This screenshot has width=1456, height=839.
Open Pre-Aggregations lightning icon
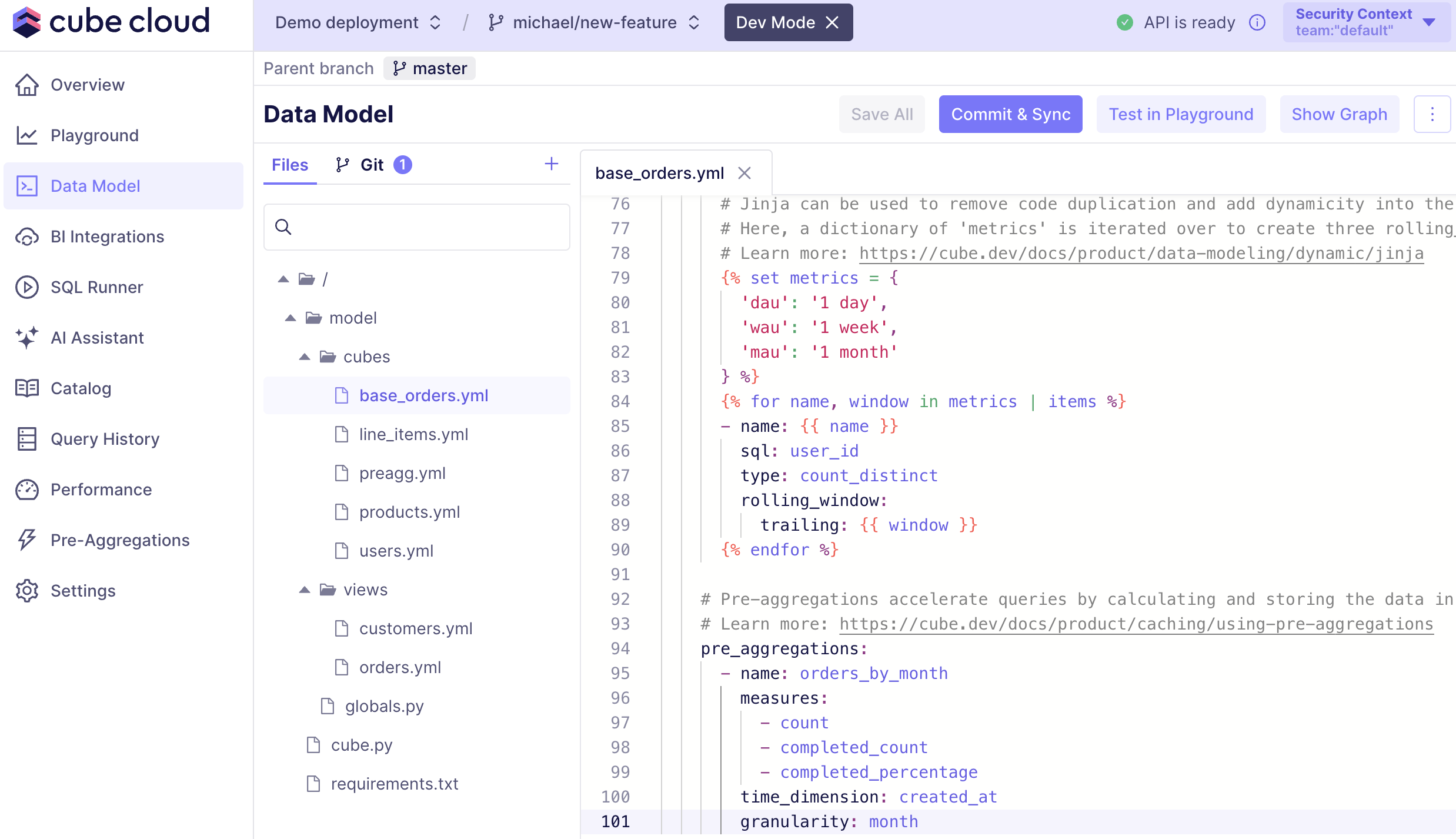[x=27, y=540]
